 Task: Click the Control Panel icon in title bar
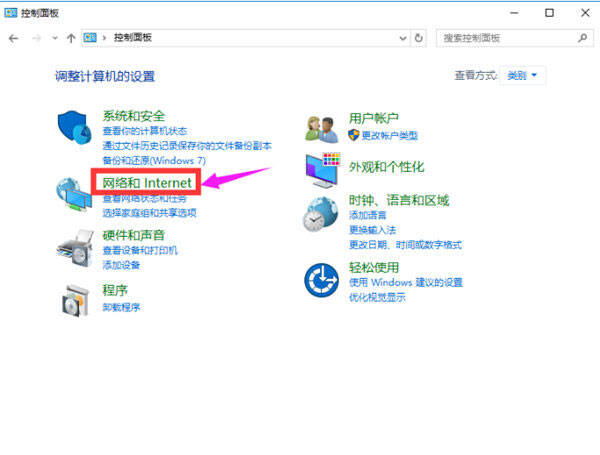[10, 13]
